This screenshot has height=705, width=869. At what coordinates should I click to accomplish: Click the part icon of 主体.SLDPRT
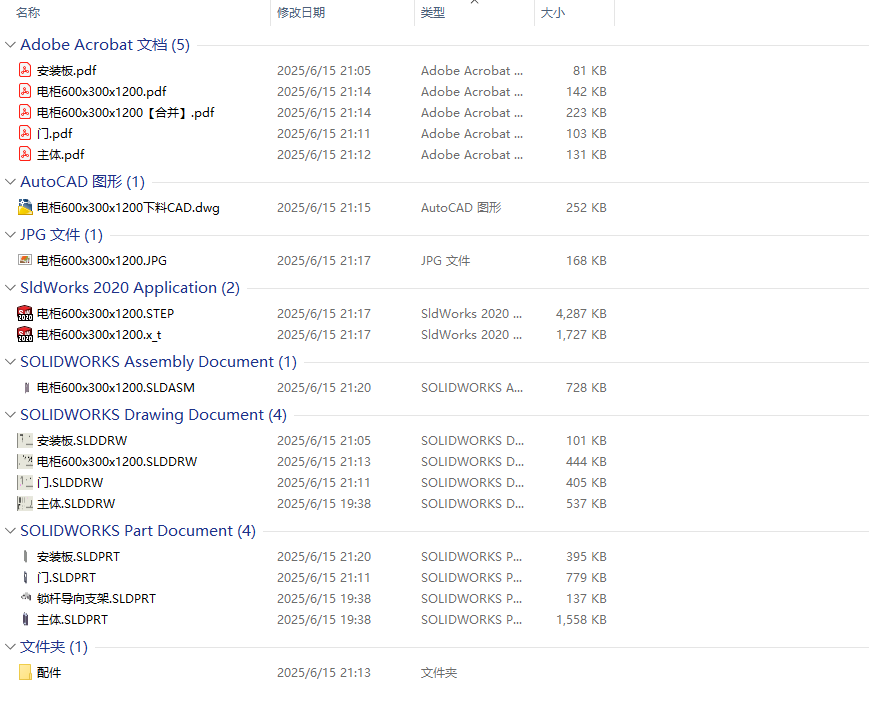[x=25, y=619]
